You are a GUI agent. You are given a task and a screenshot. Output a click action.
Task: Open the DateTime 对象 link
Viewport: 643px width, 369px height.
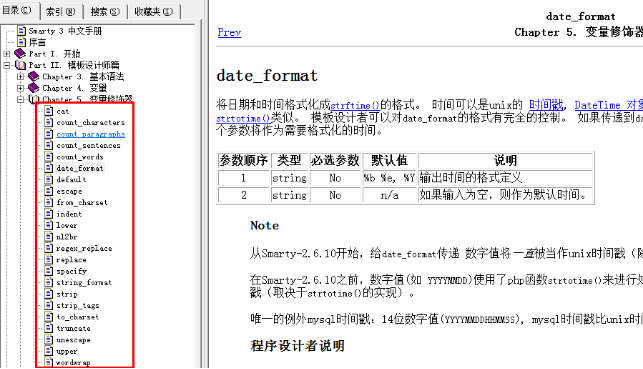609,105
